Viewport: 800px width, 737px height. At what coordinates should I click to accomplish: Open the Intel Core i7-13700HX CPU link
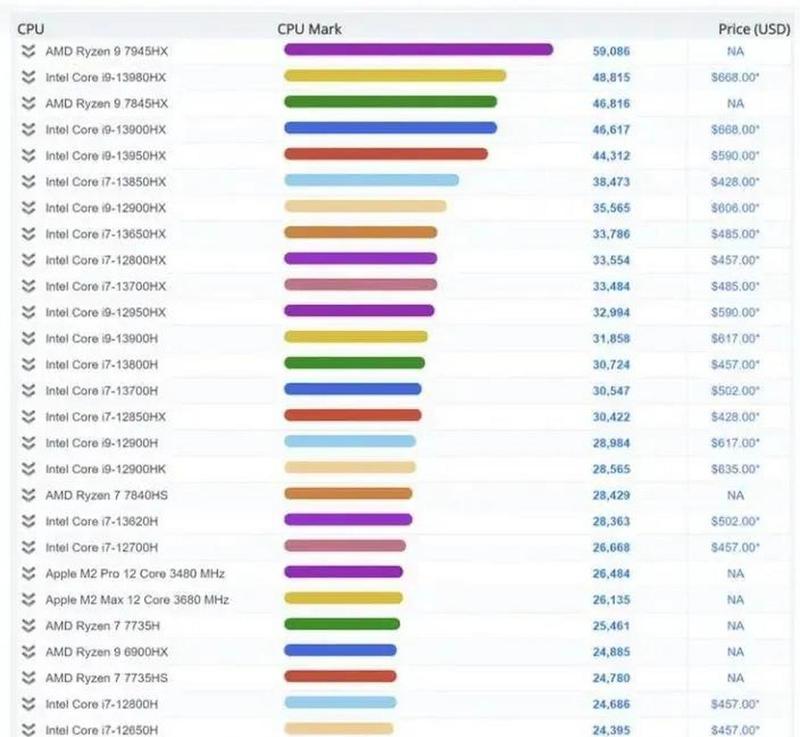[x=106, y=286]
